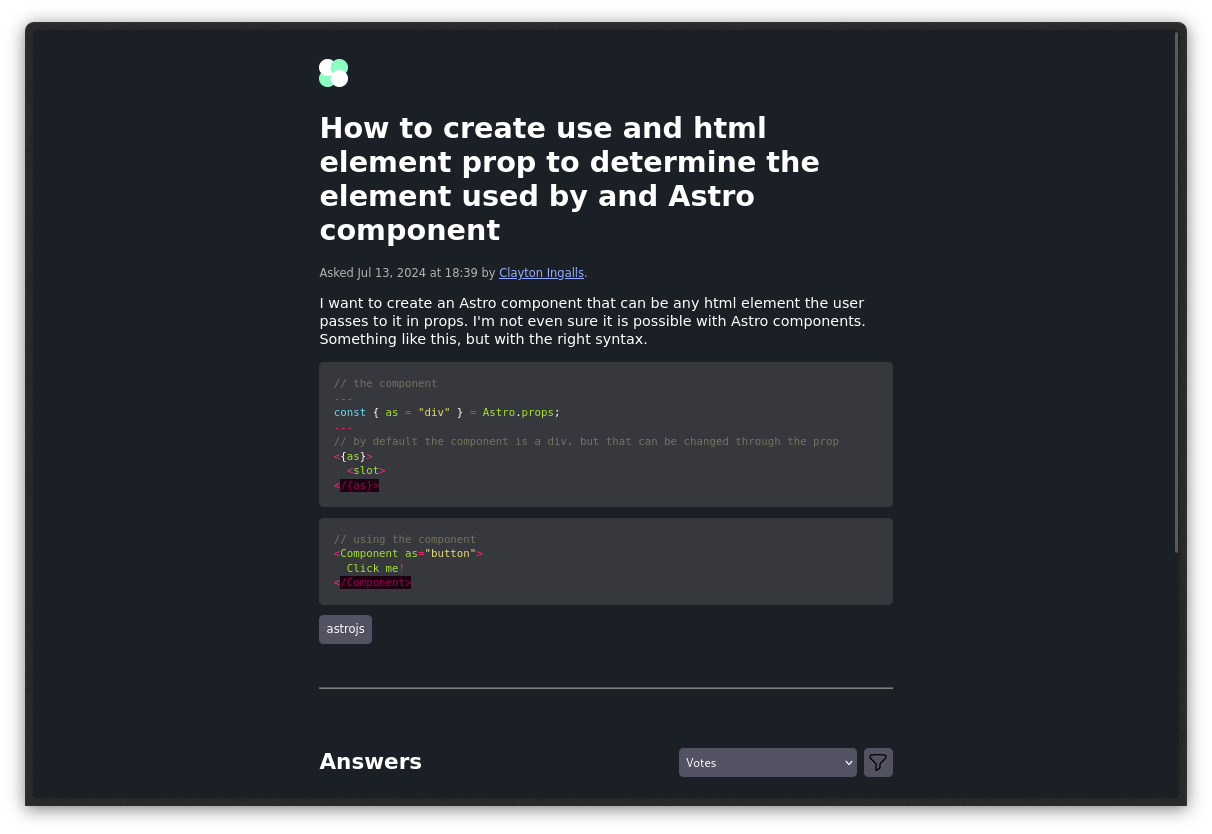Click the 'Asked Jul 13, 2024' timestamp
This screenshot has width=1212, height=834.
point(398,273)
